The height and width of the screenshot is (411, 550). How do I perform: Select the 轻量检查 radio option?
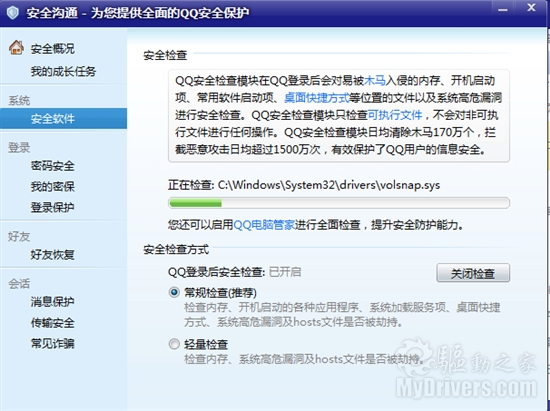click(174, 344)
